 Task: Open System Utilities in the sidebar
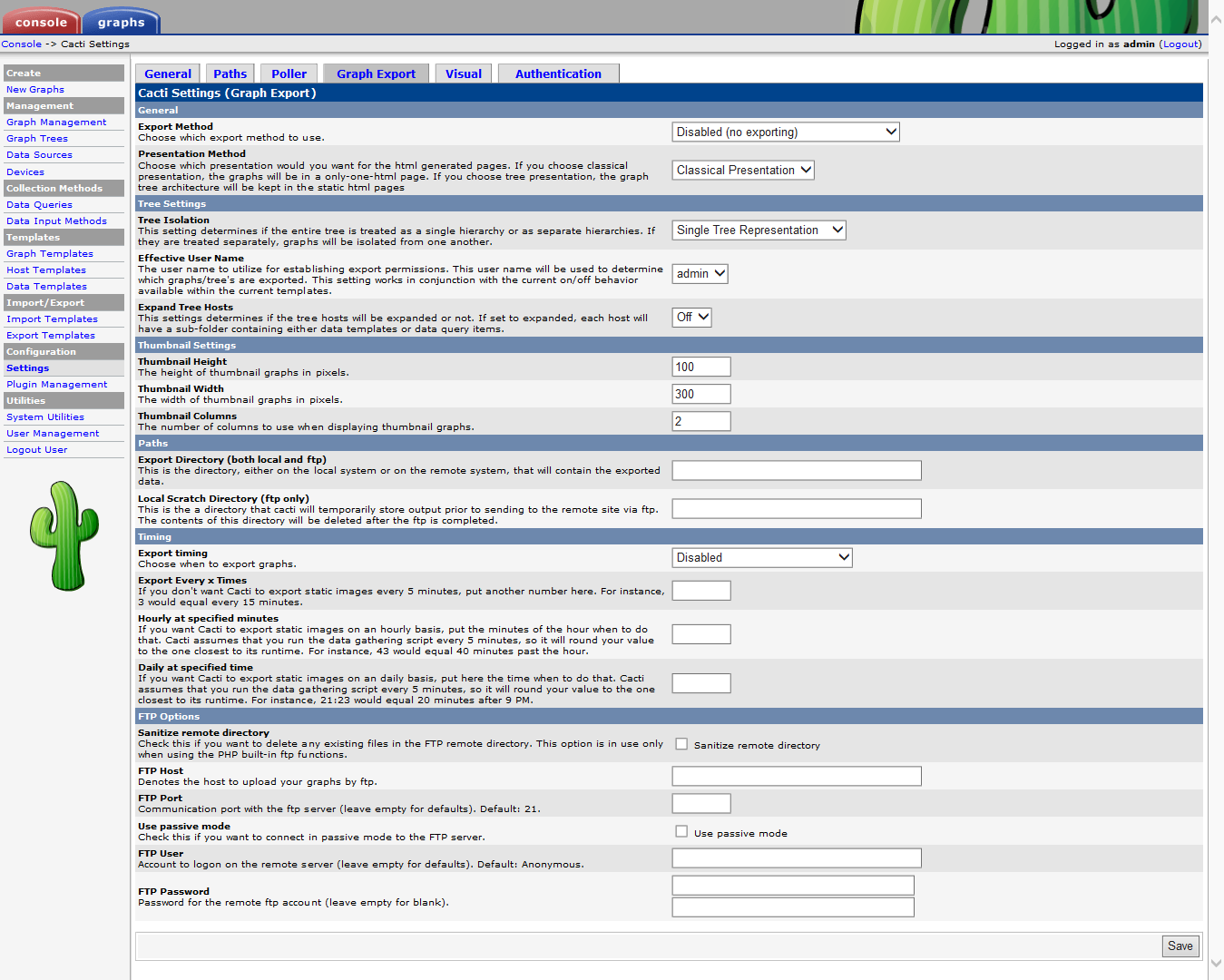click(45, 416)
